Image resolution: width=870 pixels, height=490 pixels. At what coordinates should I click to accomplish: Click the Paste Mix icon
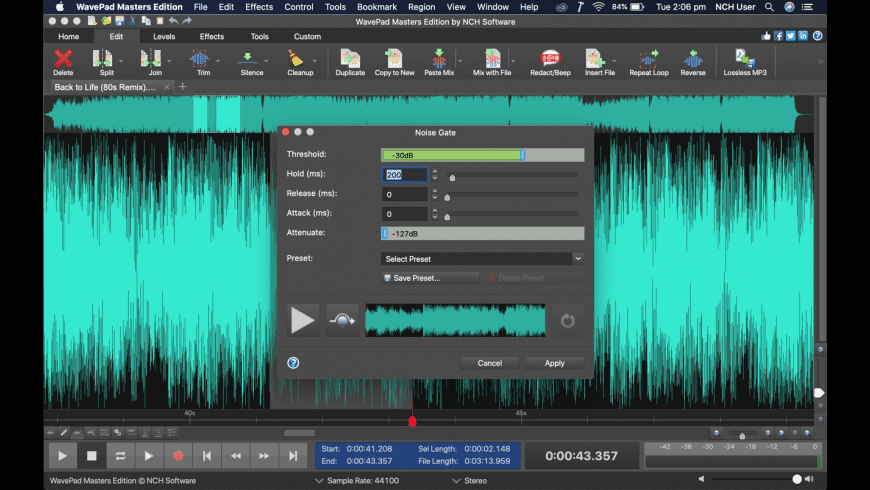pos(439,62)
